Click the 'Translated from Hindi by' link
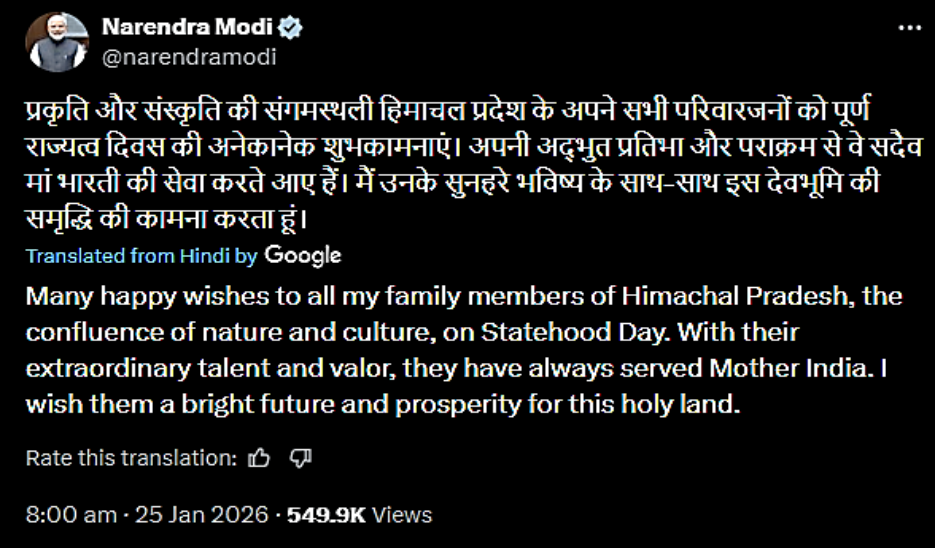 point(141,256)
